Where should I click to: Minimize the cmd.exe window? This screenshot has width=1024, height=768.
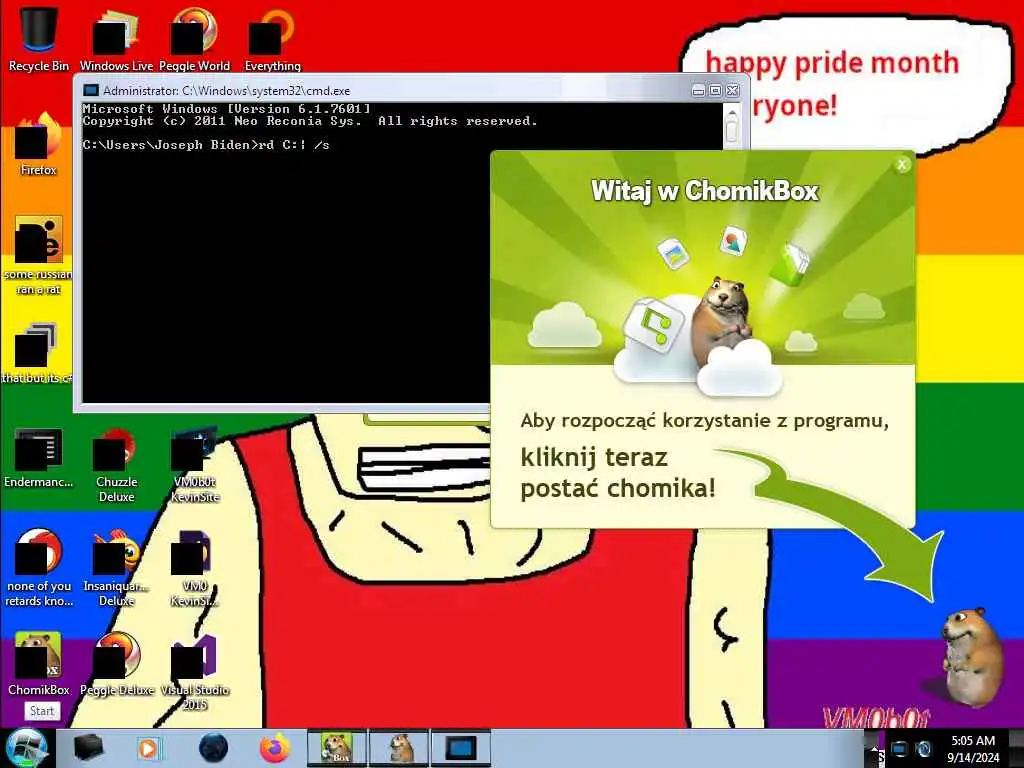coord(698,91)
